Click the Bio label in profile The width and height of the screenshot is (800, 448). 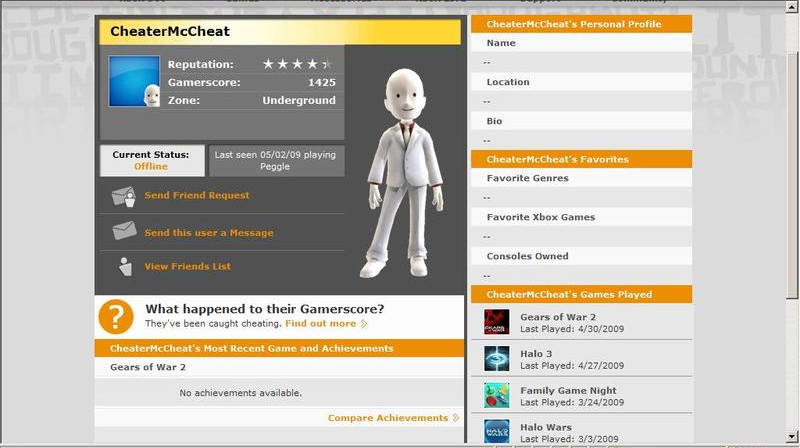tap(494, 121)
